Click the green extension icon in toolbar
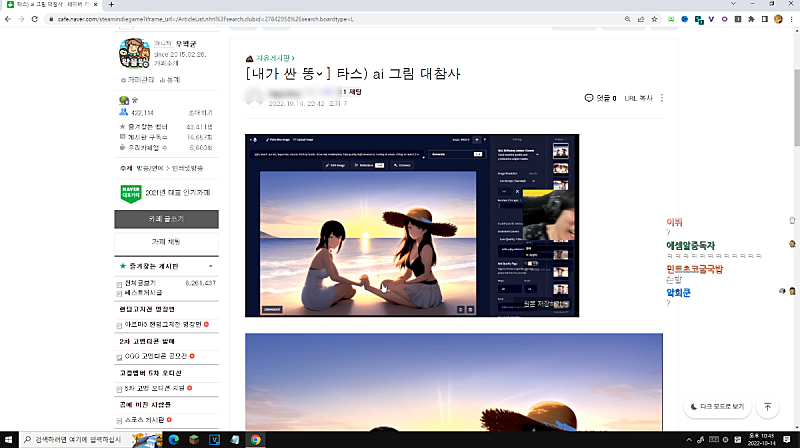 pyautogui.click(x=671, y=19)
